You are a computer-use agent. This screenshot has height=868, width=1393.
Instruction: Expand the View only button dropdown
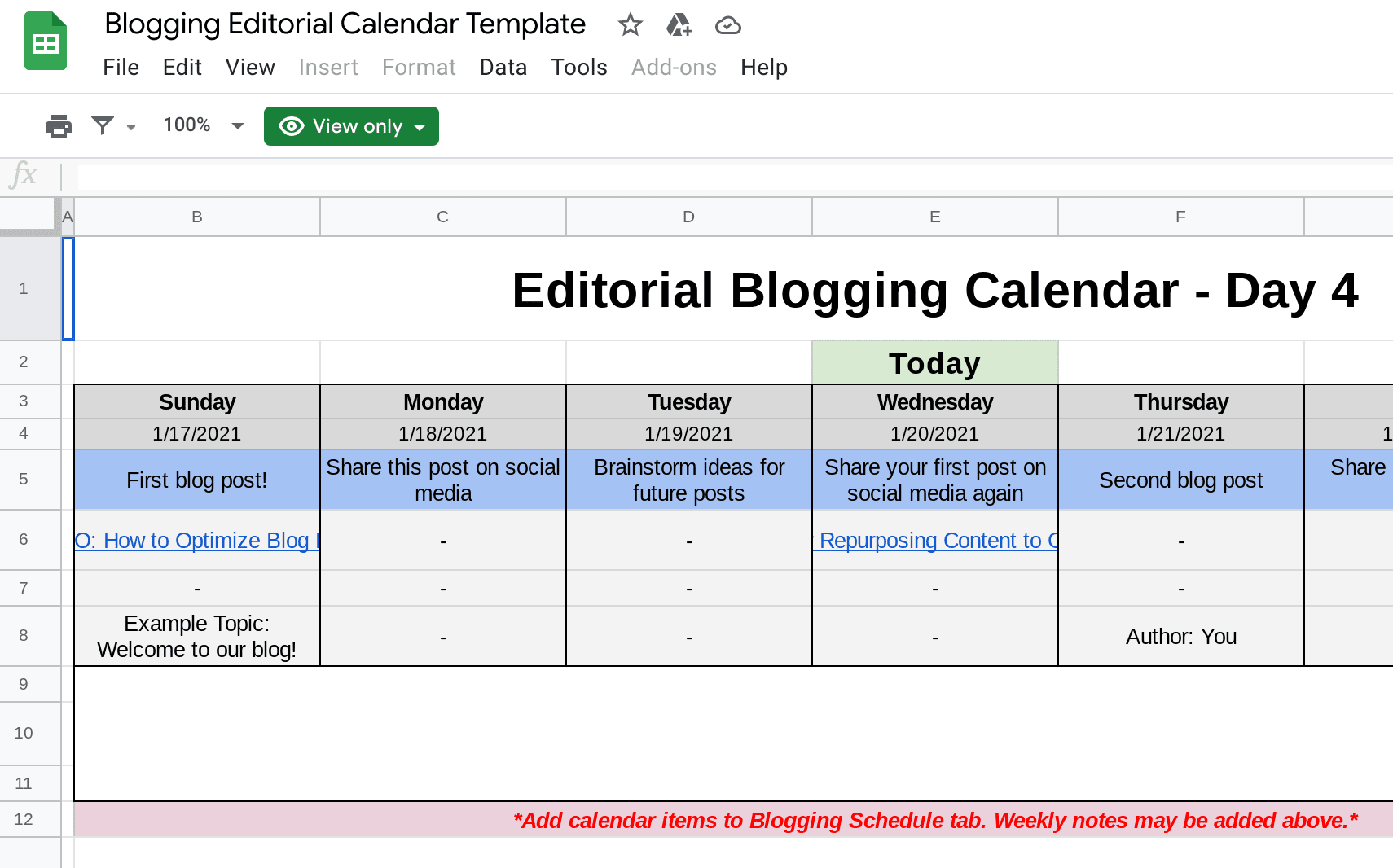coord(420,126)
